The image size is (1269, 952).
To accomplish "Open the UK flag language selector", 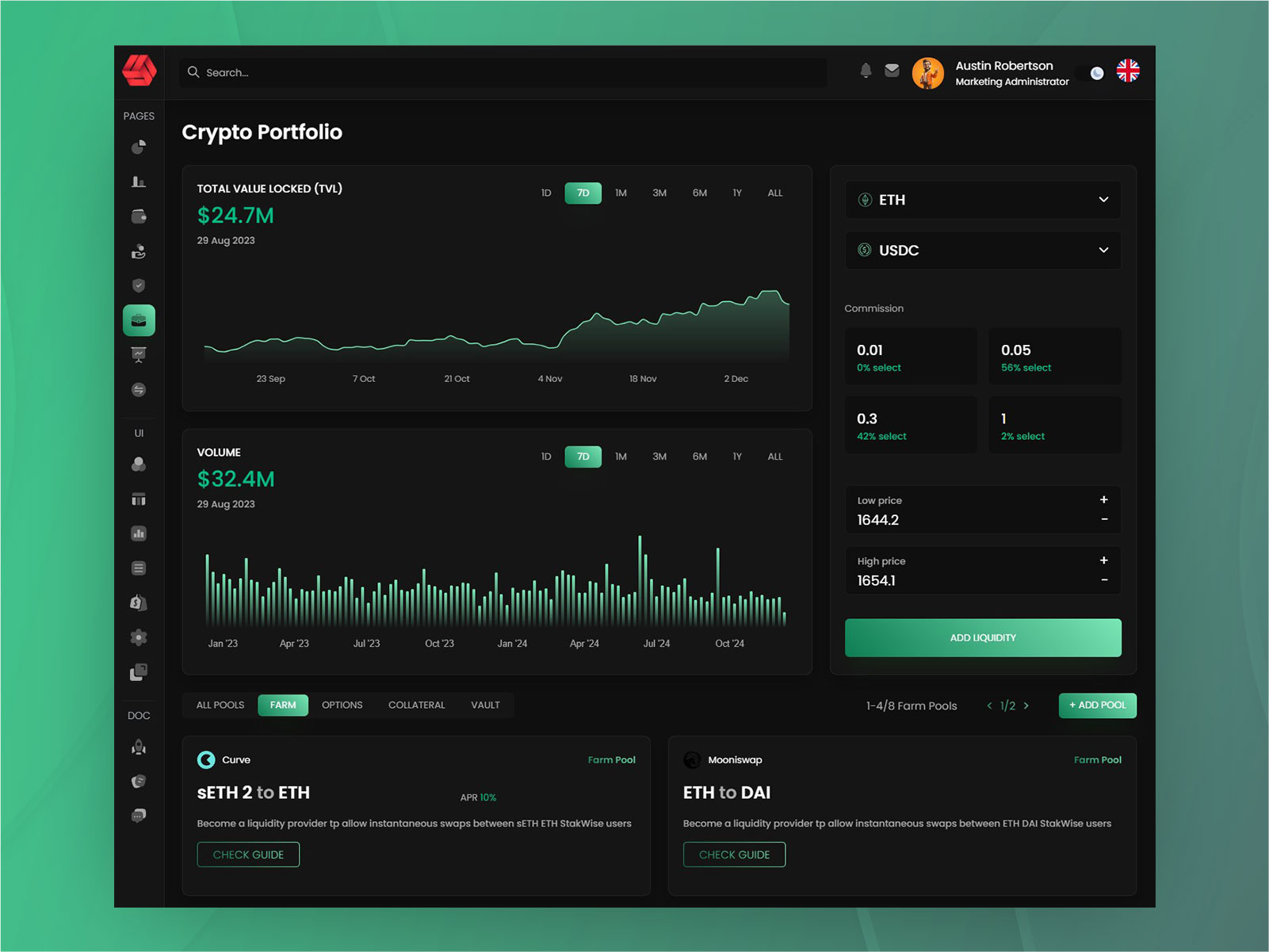I will tap(1127, 71).
